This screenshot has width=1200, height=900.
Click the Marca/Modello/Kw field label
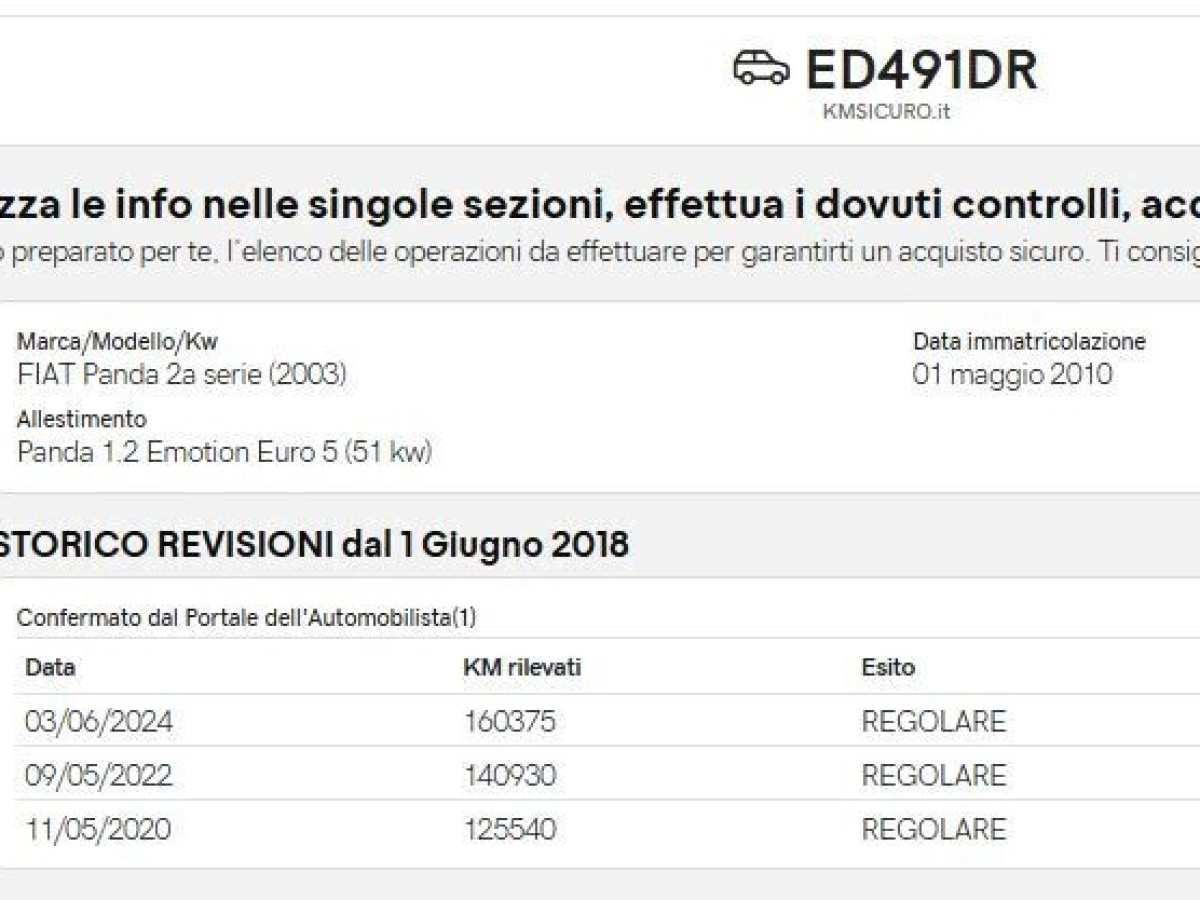pos(117,342)
